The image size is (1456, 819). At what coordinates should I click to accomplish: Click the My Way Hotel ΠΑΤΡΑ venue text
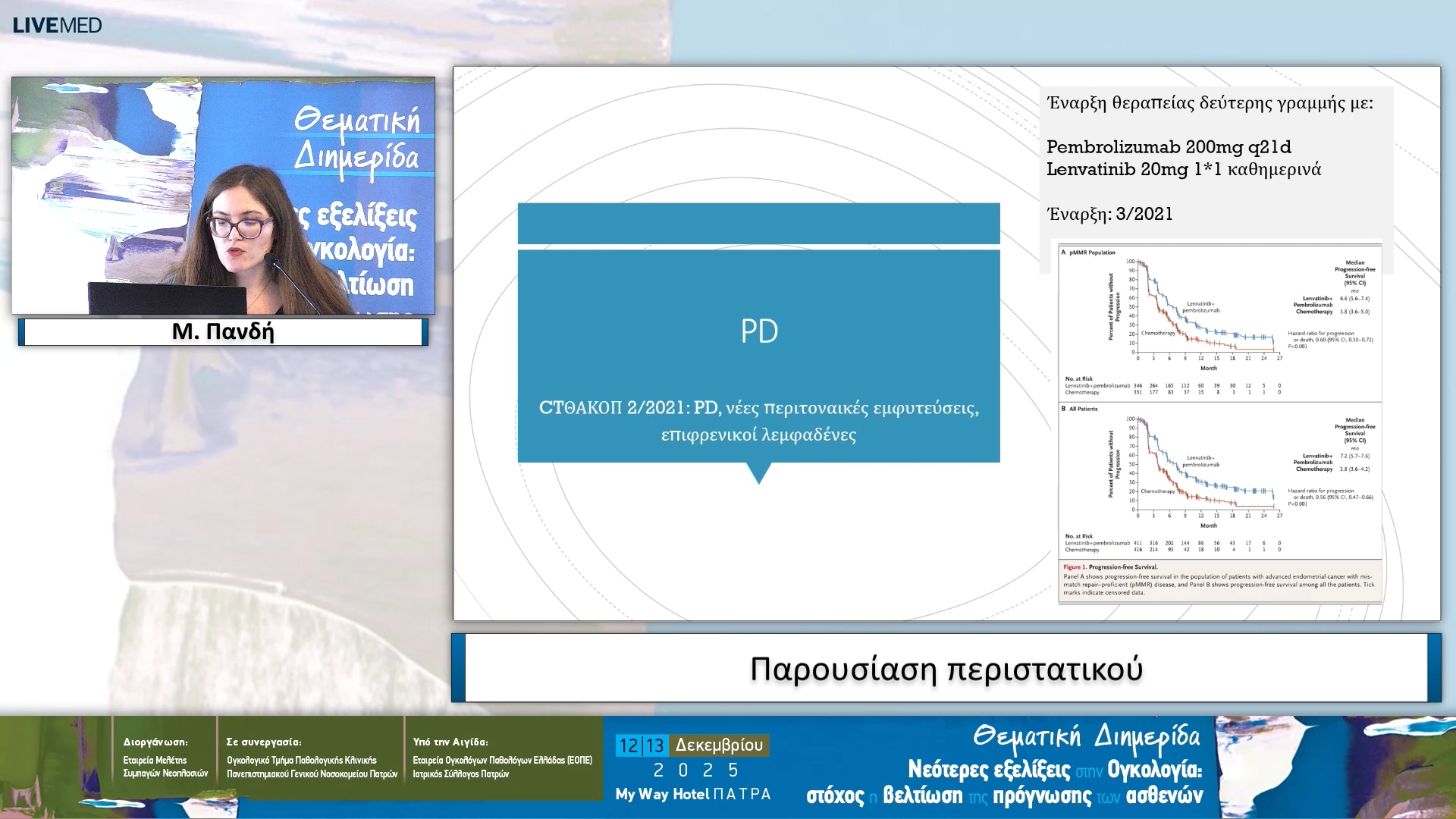click(x=692, y=794)
